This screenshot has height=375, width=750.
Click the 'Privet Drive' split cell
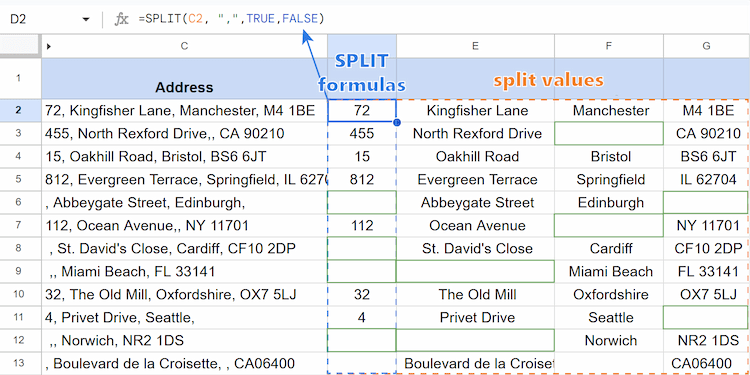coord(475,317)
